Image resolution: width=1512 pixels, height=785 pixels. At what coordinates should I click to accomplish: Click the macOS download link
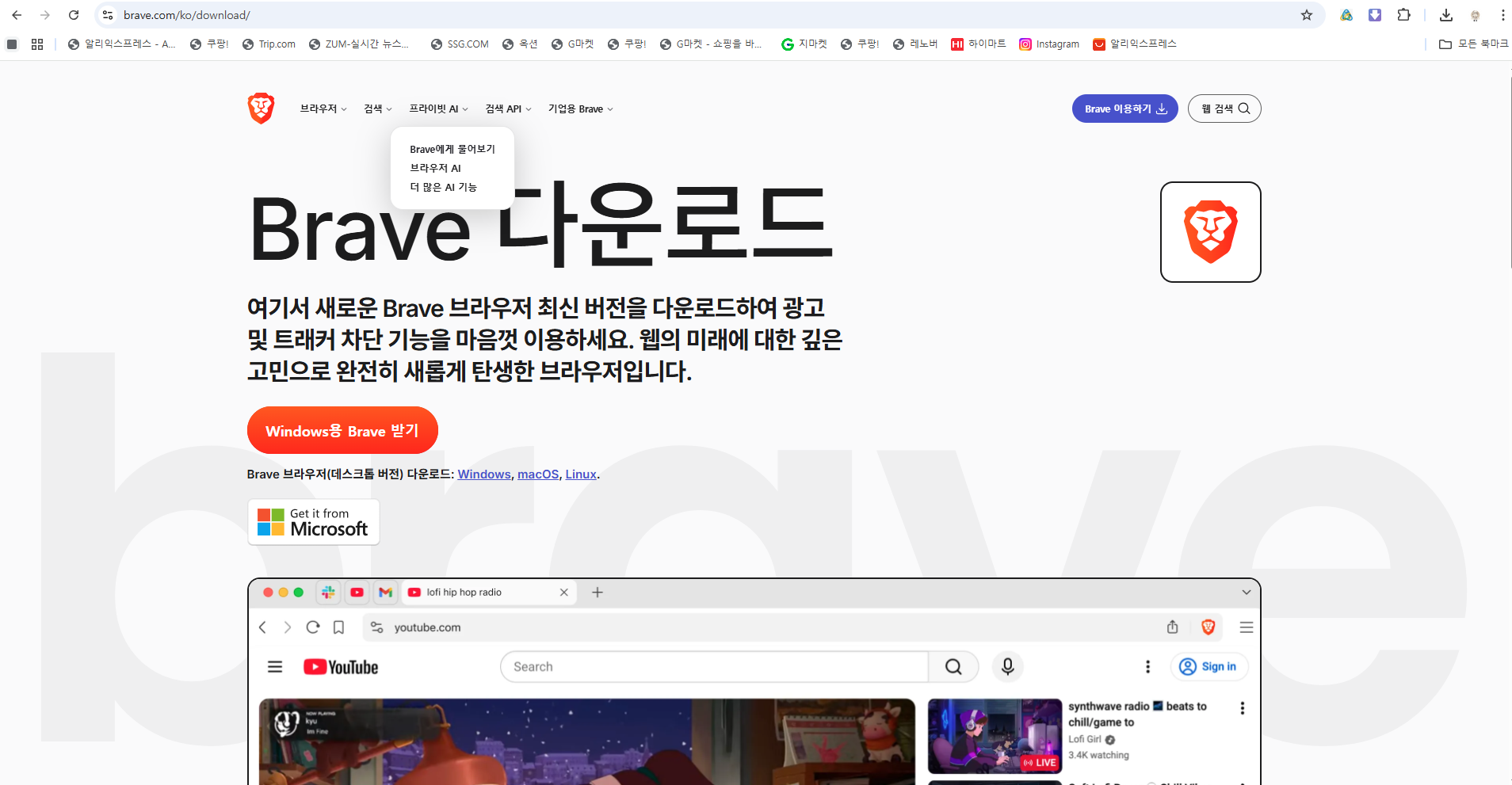pos(538,474)
